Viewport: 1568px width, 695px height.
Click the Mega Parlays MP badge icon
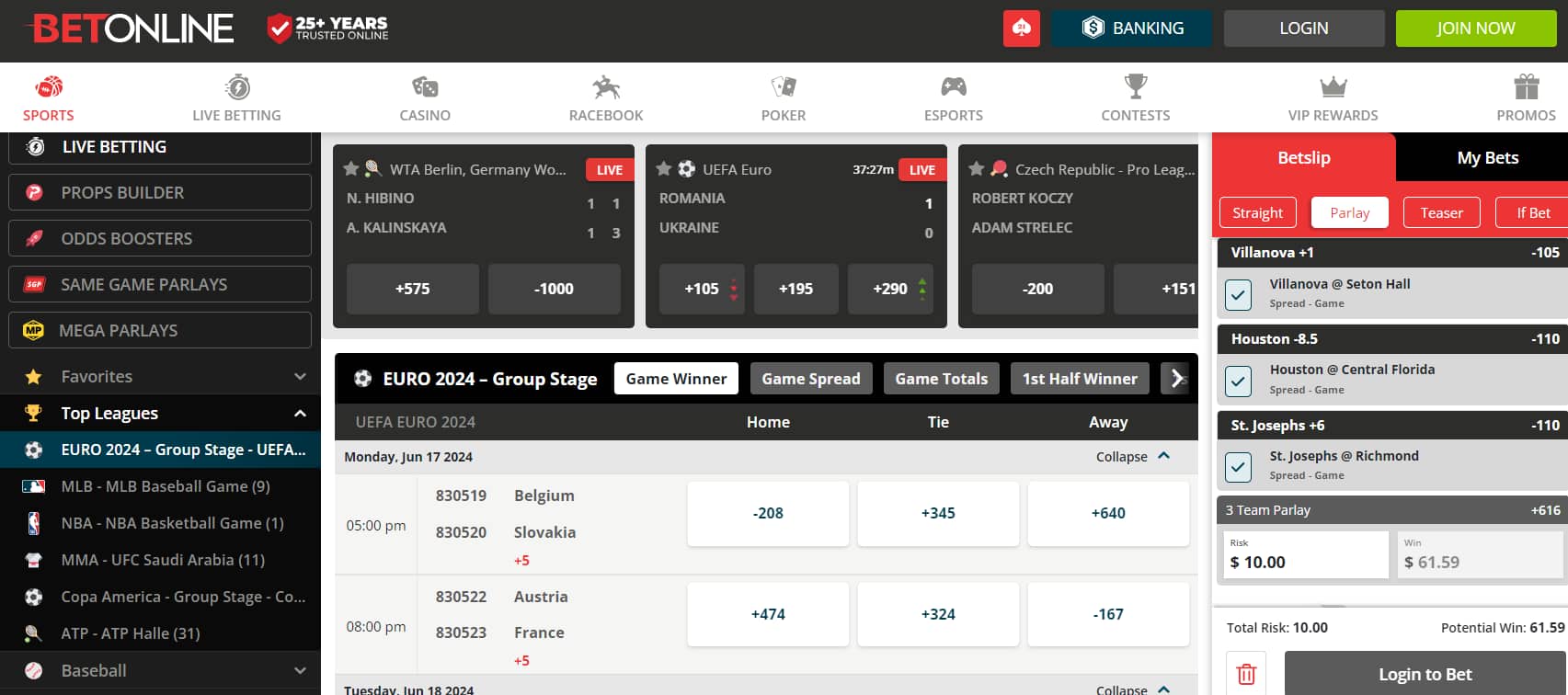(33, 330)
